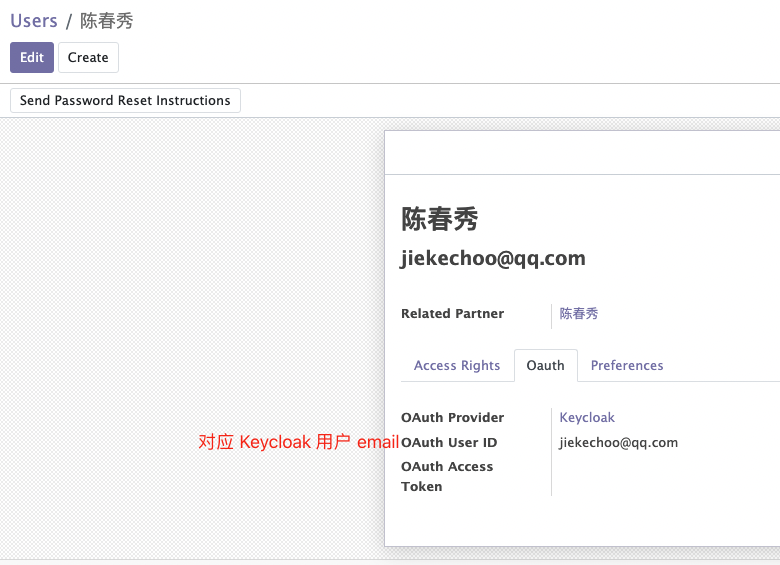
Task: Click the OAuth User ID field label
Action: click(449, 442)
